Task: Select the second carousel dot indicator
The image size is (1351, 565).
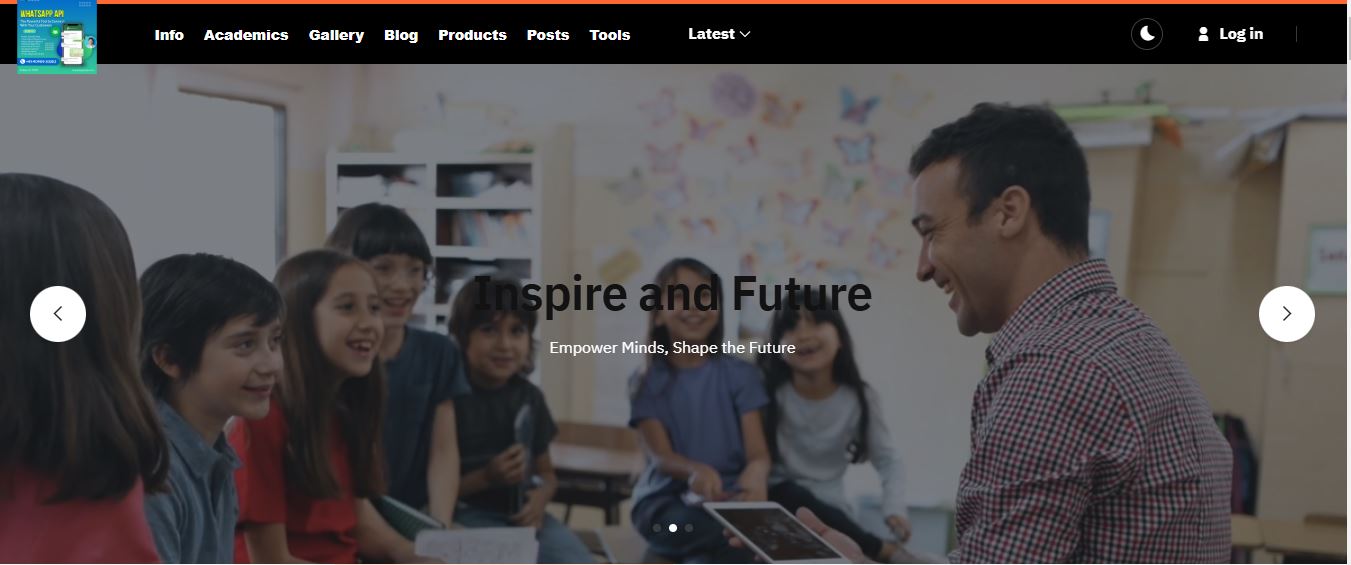Action: (673, 528)
